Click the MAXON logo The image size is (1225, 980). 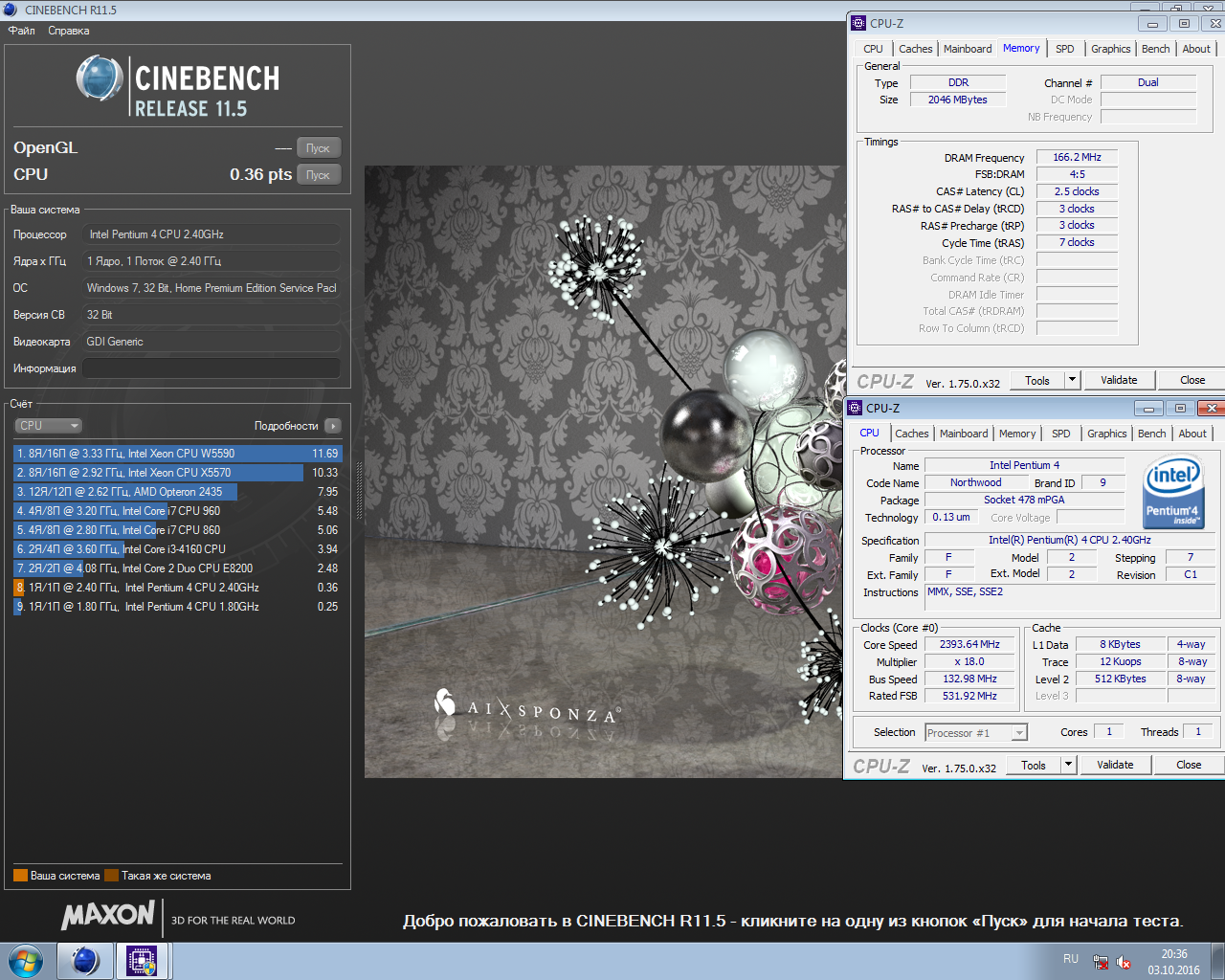pyautogui.click(x=108, y=916)
